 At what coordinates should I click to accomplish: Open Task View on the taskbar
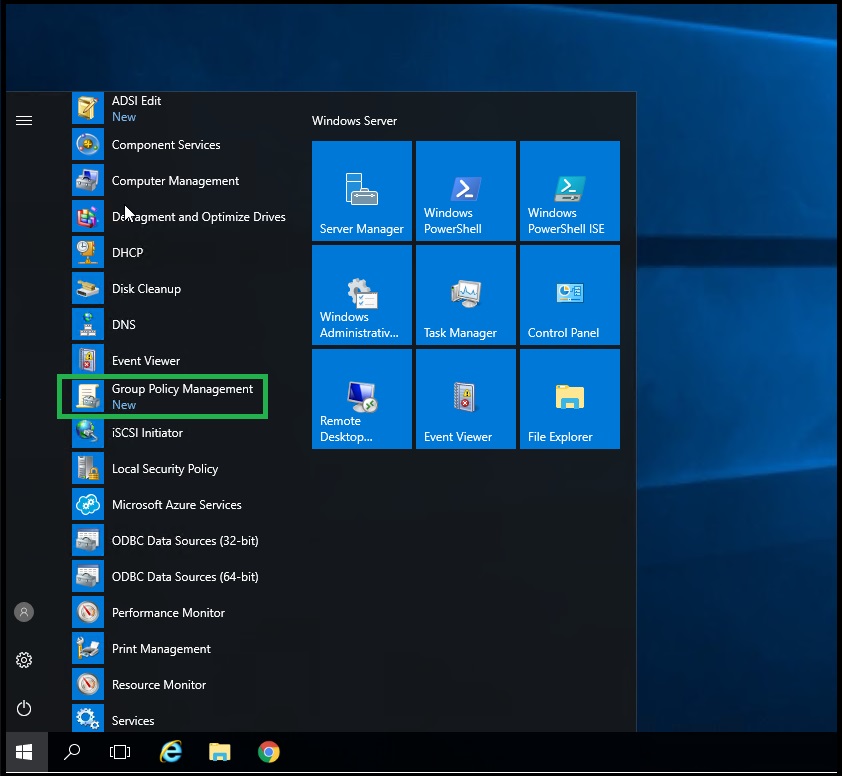(x=120, y=752)
